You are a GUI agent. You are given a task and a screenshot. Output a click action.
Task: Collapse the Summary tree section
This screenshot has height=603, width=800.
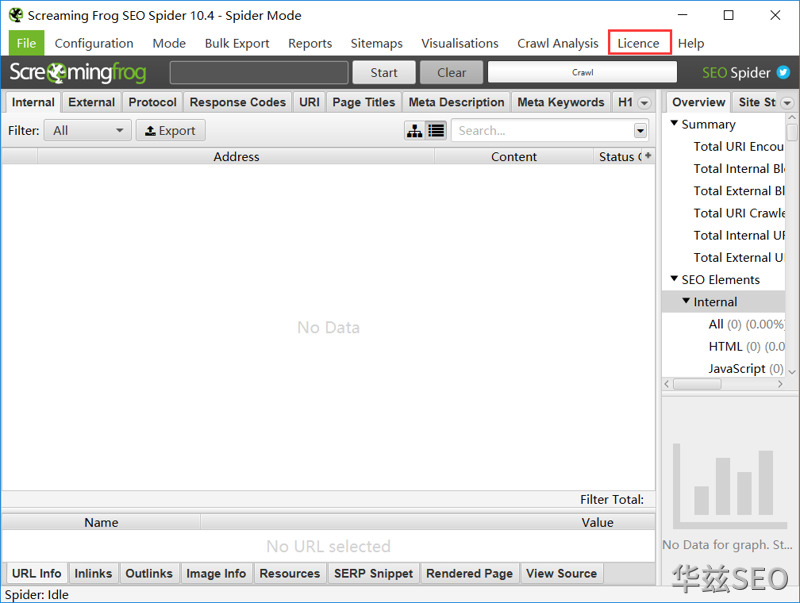674,124
